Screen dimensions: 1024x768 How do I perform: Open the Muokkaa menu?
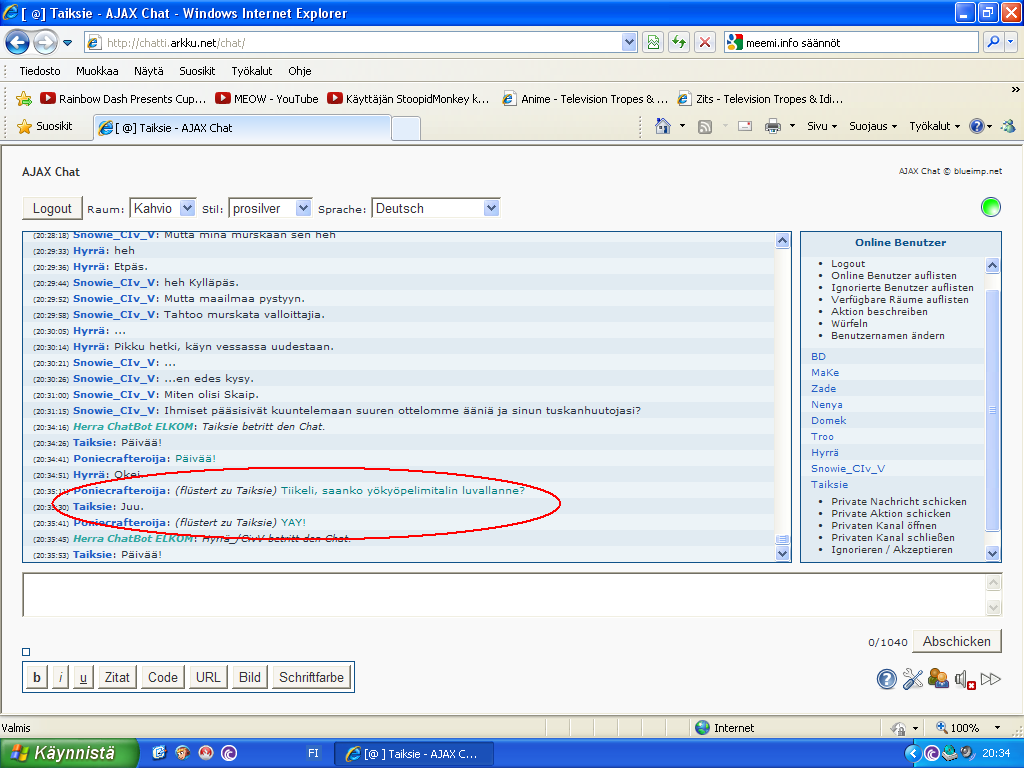[97, 71]
